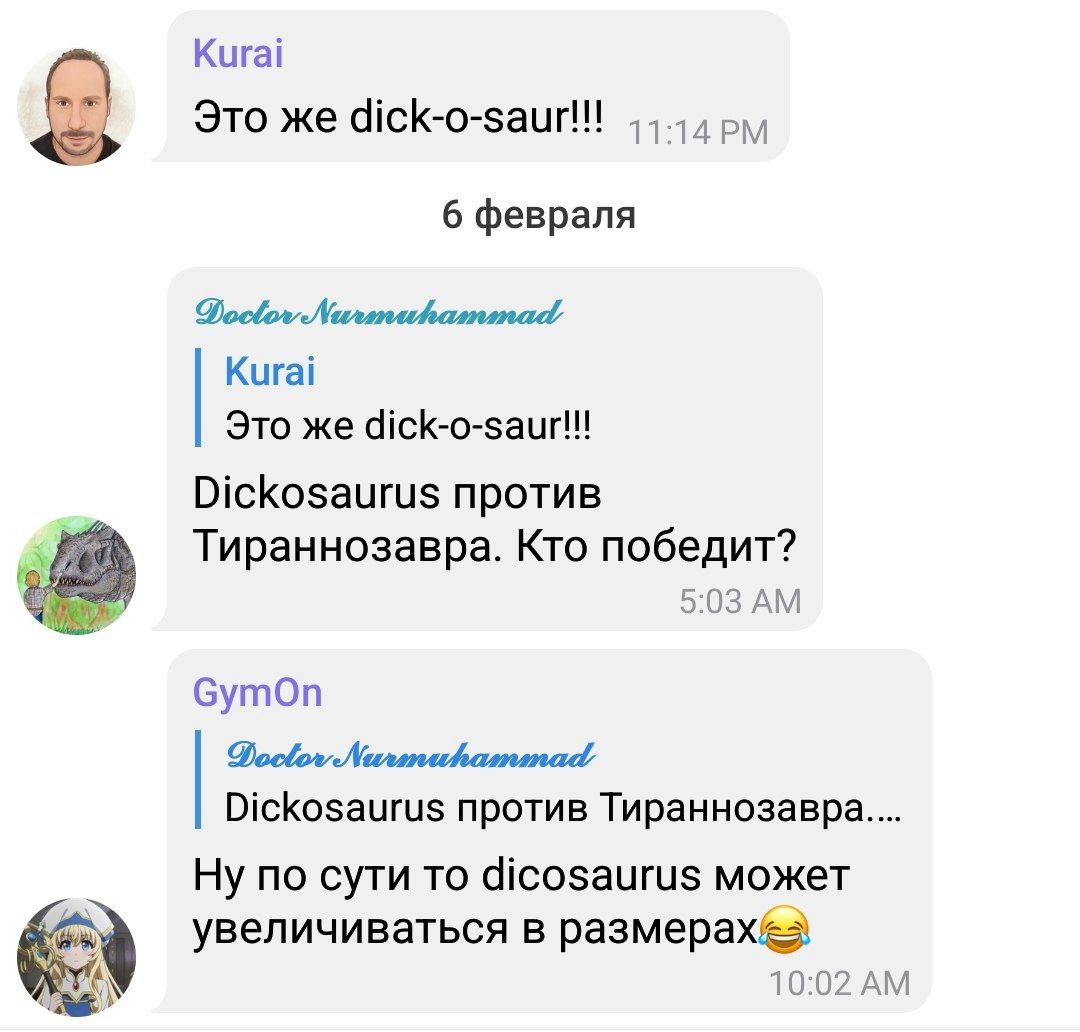The image size is (1080, 1032).
Task: Open GymOn's anime girl avatar
Action: point(76,957)
